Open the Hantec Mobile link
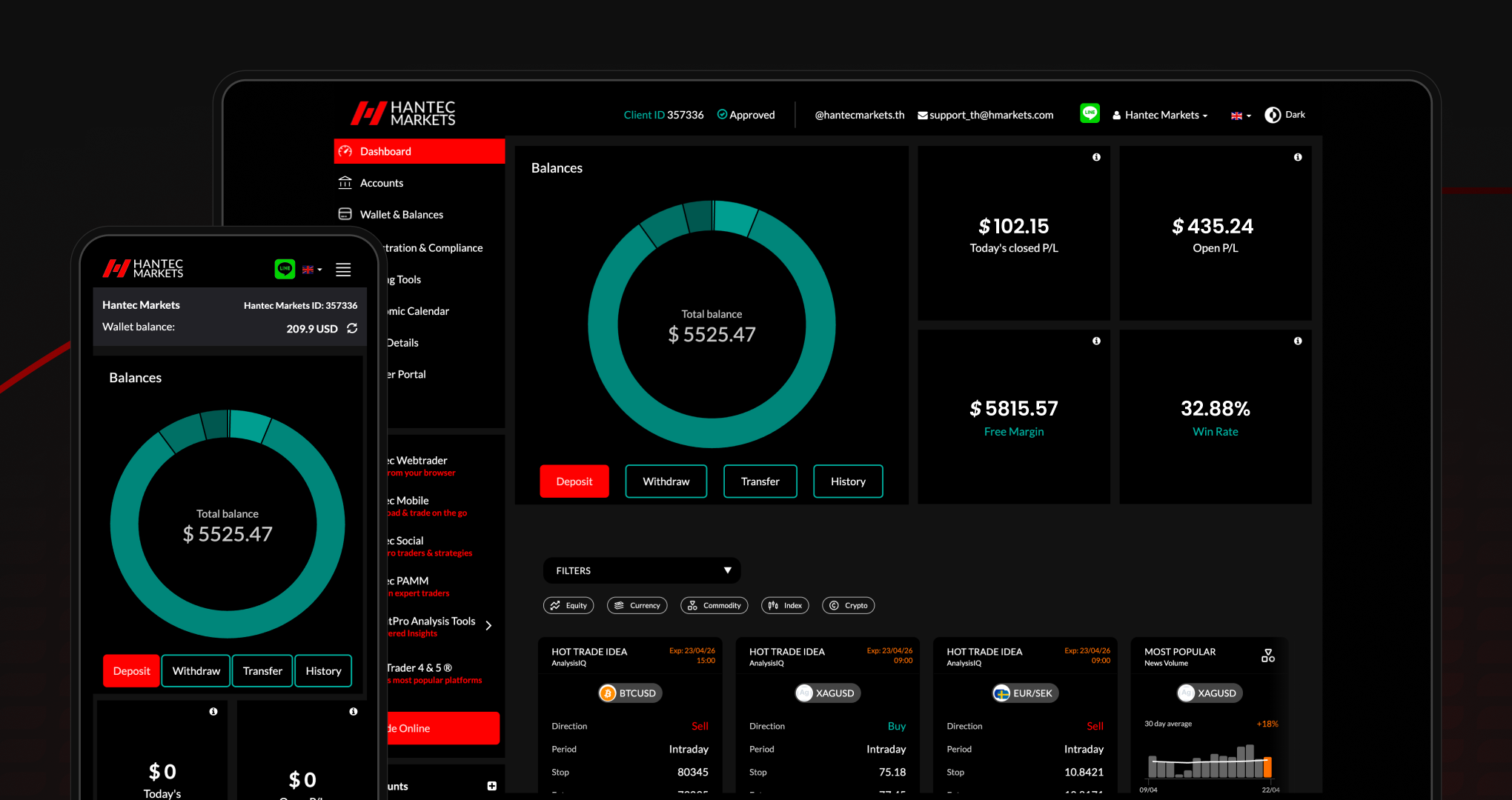 pyautogui.click(x=427, y=506)
